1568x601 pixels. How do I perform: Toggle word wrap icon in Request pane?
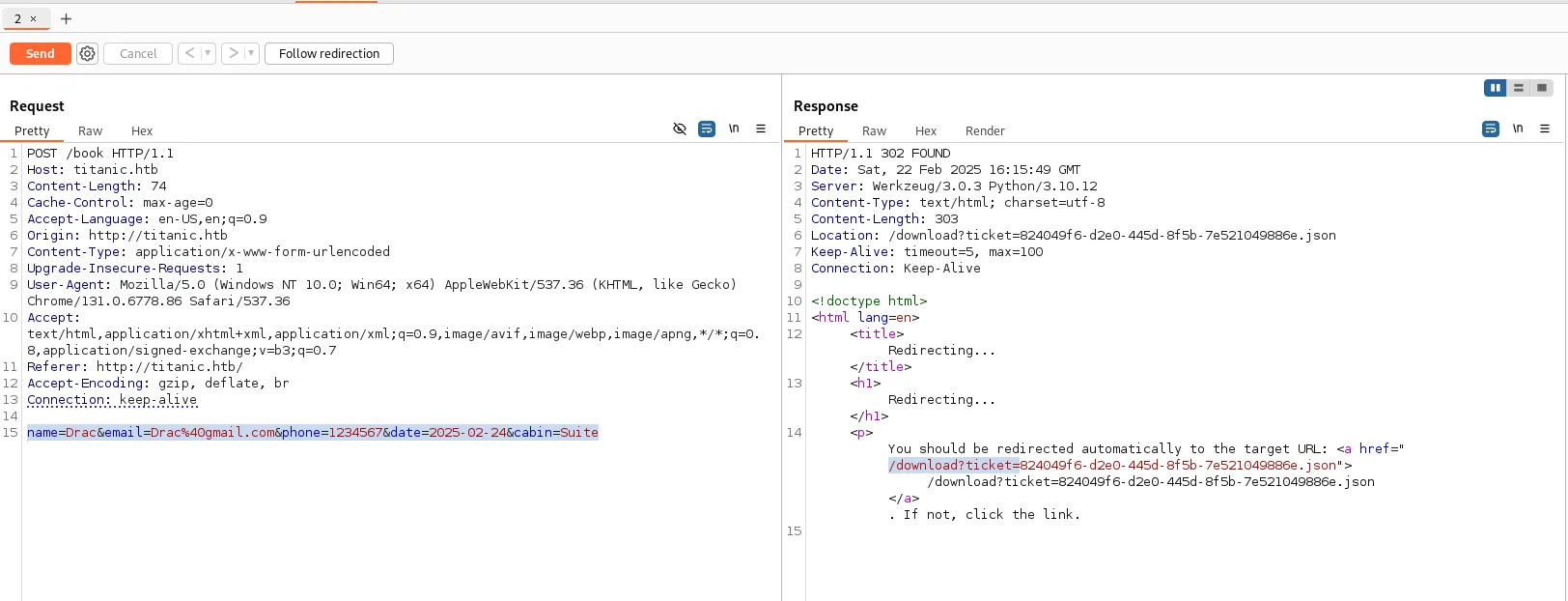coord(707,129)
